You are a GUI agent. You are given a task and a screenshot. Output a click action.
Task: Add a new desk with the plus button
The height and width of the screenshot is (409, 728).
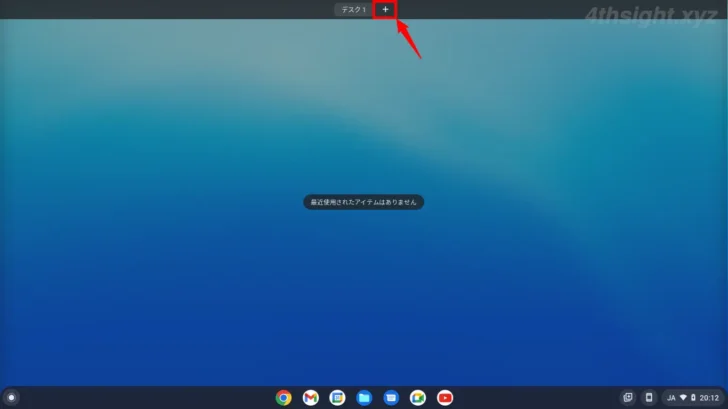385,9
